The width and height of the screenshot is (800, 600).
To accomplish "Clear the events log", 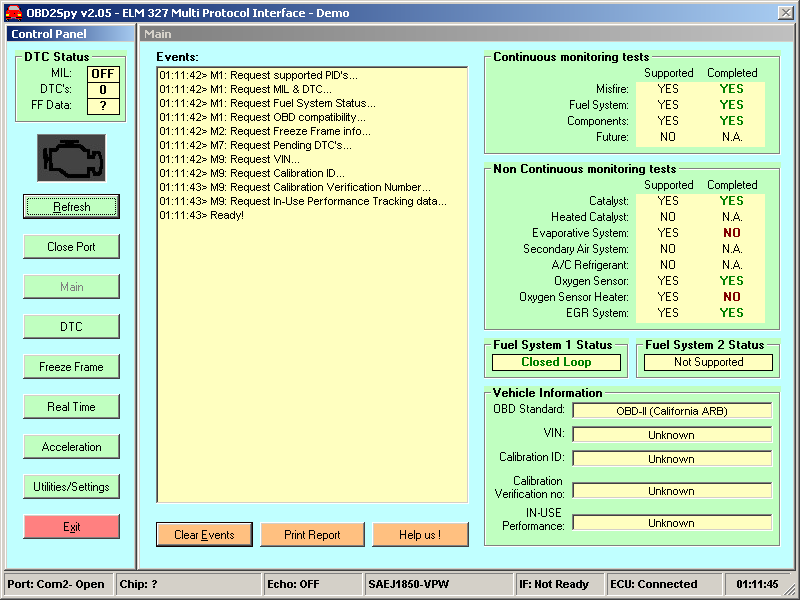I will [204, 535].
